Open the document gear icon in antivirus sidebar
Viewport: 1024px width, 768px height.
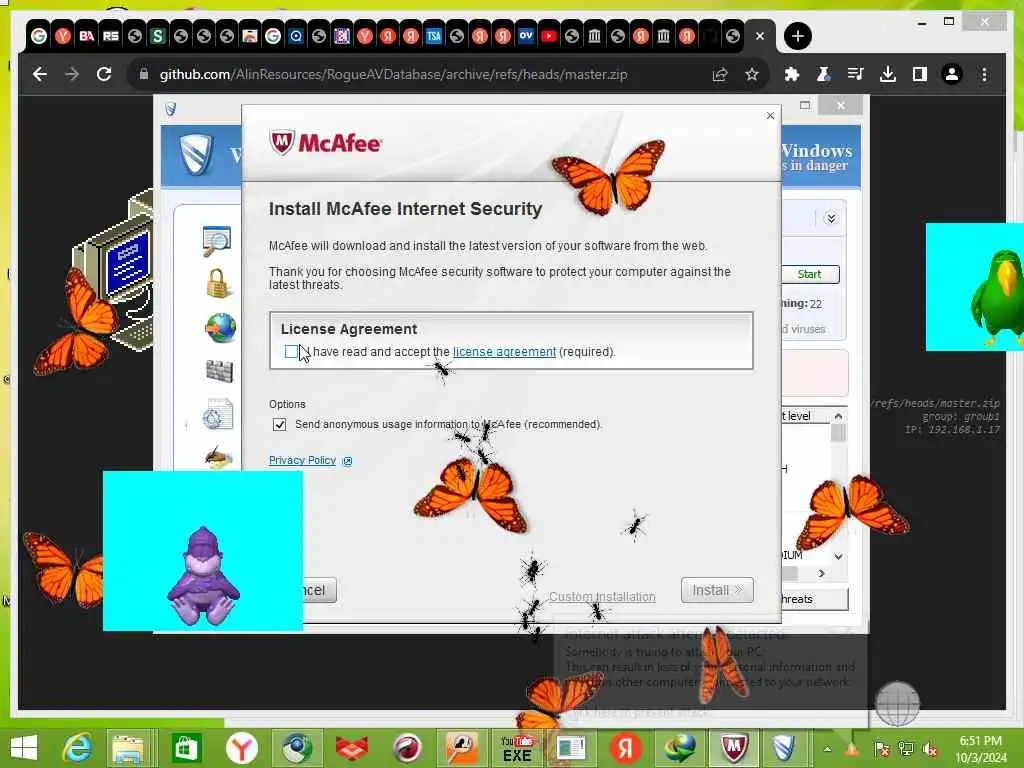(x=217, y=415)
